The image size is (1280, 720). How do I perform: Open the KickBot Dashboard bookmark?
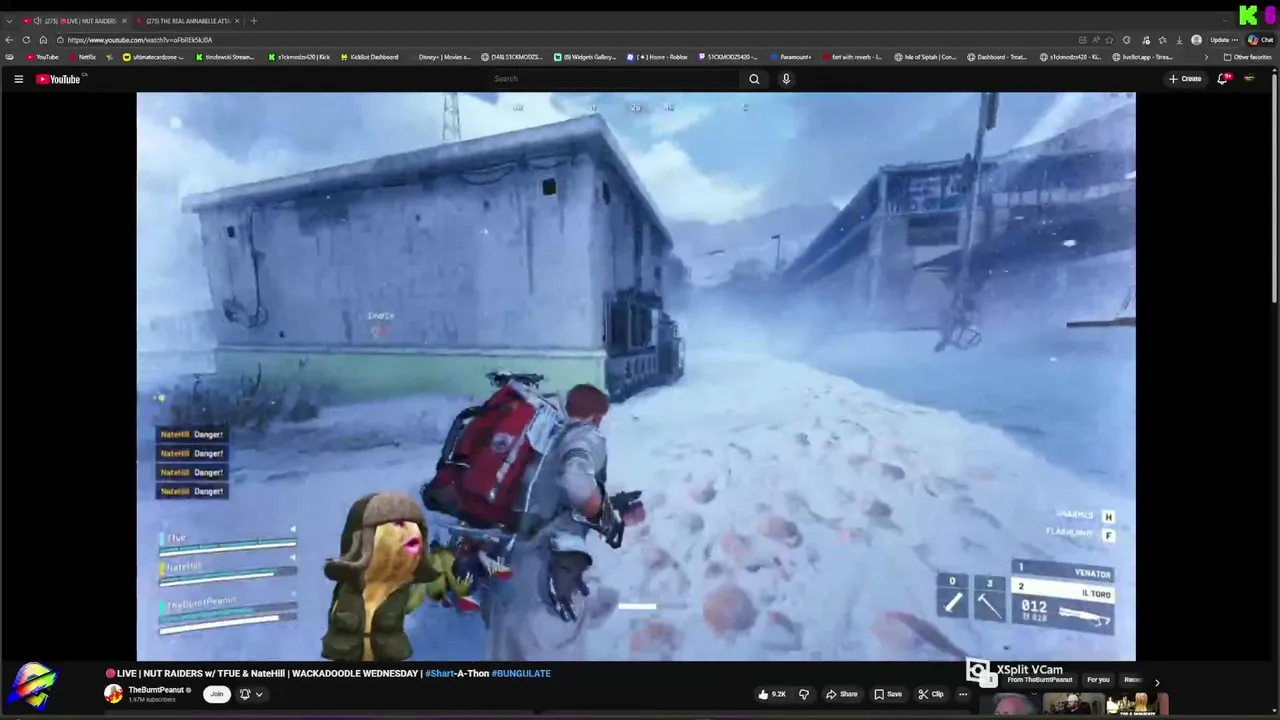[369, 57]
